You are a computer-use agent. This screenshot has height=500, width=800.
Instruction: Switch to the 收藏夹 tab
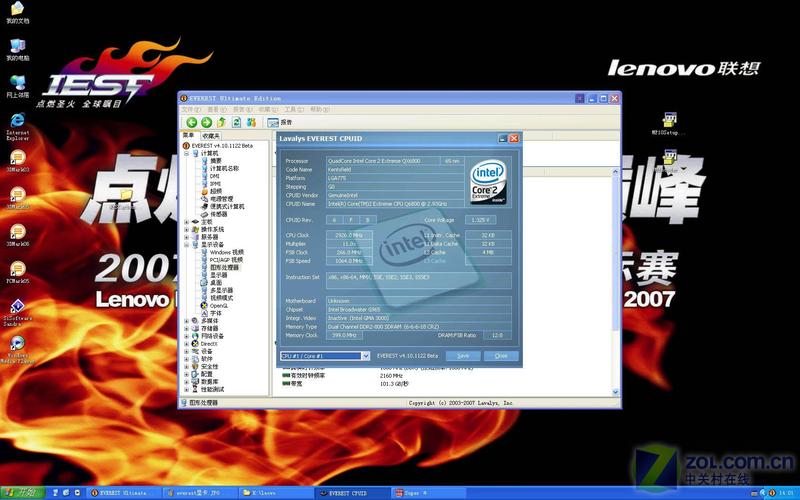tap(210, 136)
